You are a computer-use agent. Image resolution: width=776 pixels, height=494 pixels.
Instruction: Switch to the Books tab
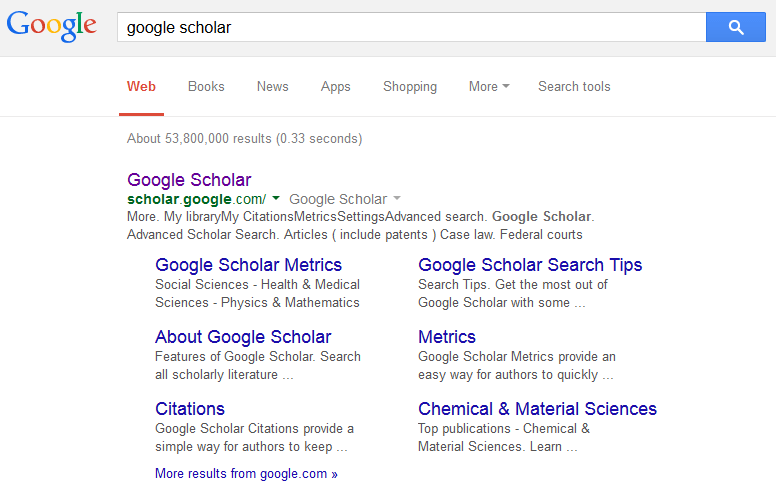(206, 86)
